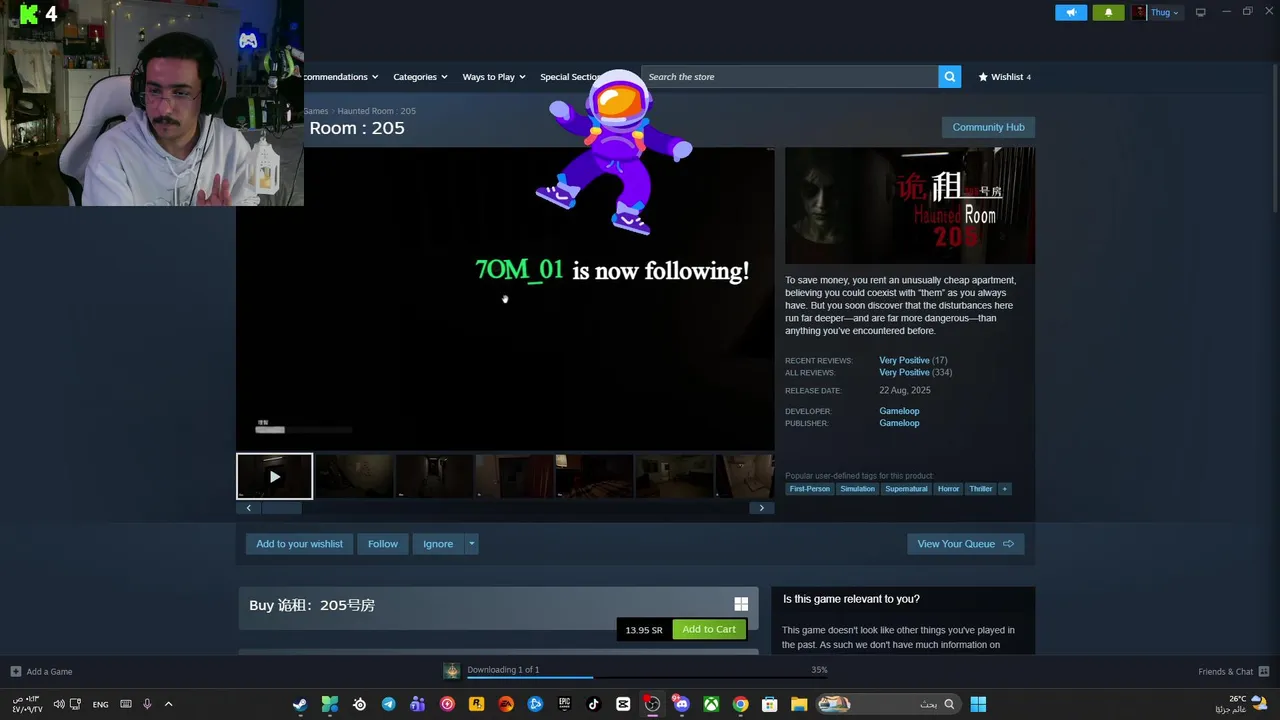
Task: Add a tag with the plus button
Action: point(1005,489)
